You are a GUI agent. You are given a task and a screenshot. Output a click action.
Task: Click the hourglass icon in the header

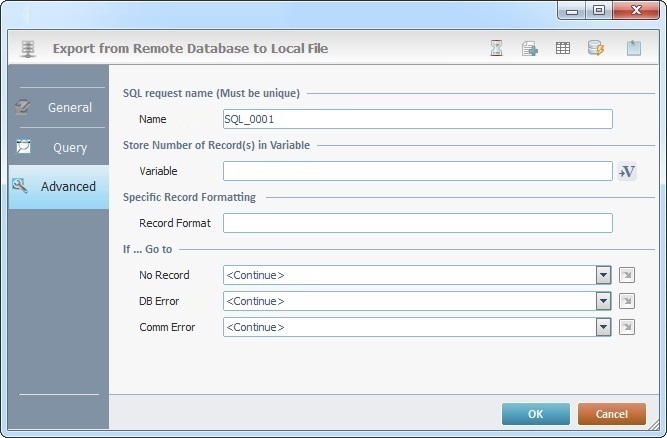(x=497, y=48)
